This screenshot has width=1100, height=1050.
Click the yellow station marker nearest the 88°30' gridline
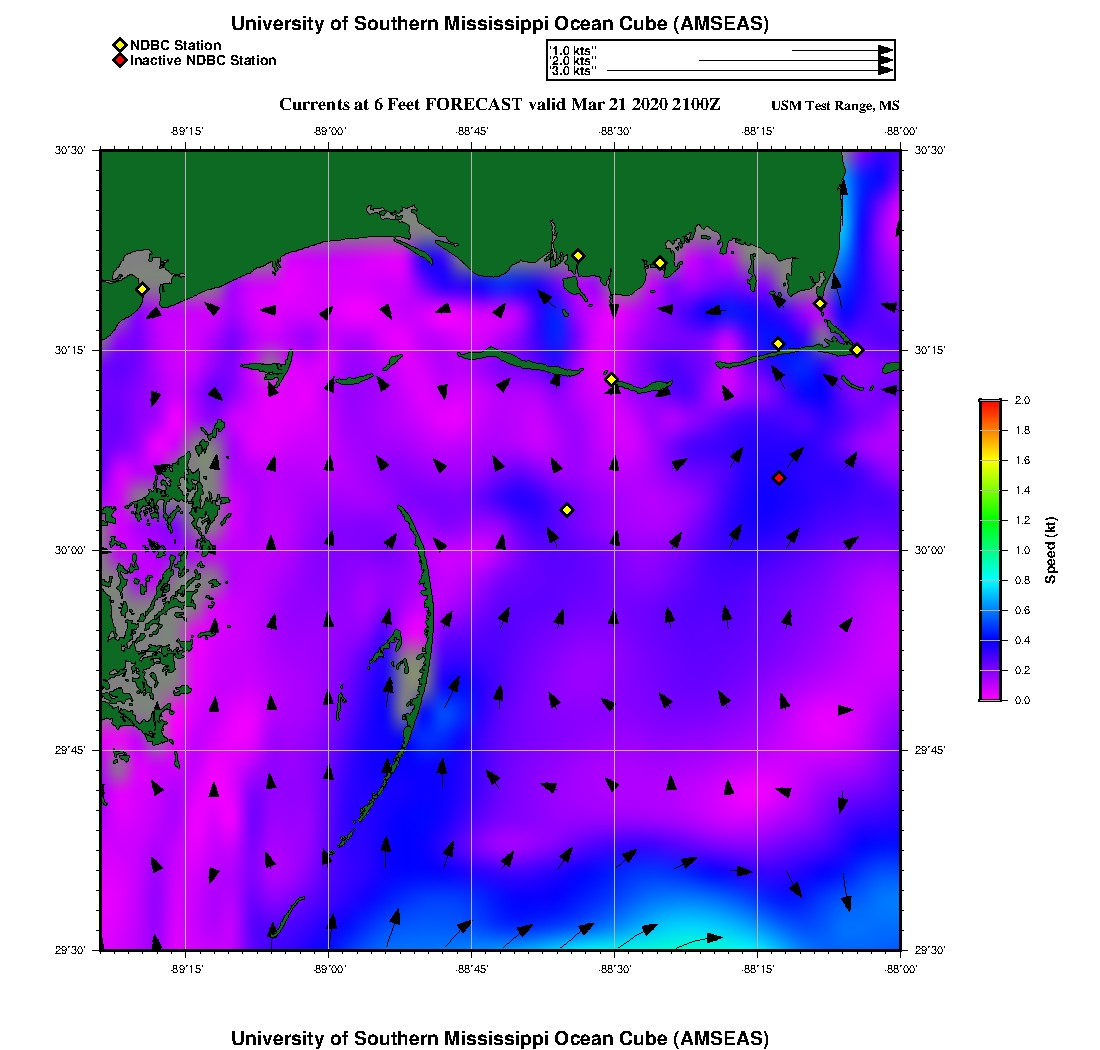click(612, 379)
